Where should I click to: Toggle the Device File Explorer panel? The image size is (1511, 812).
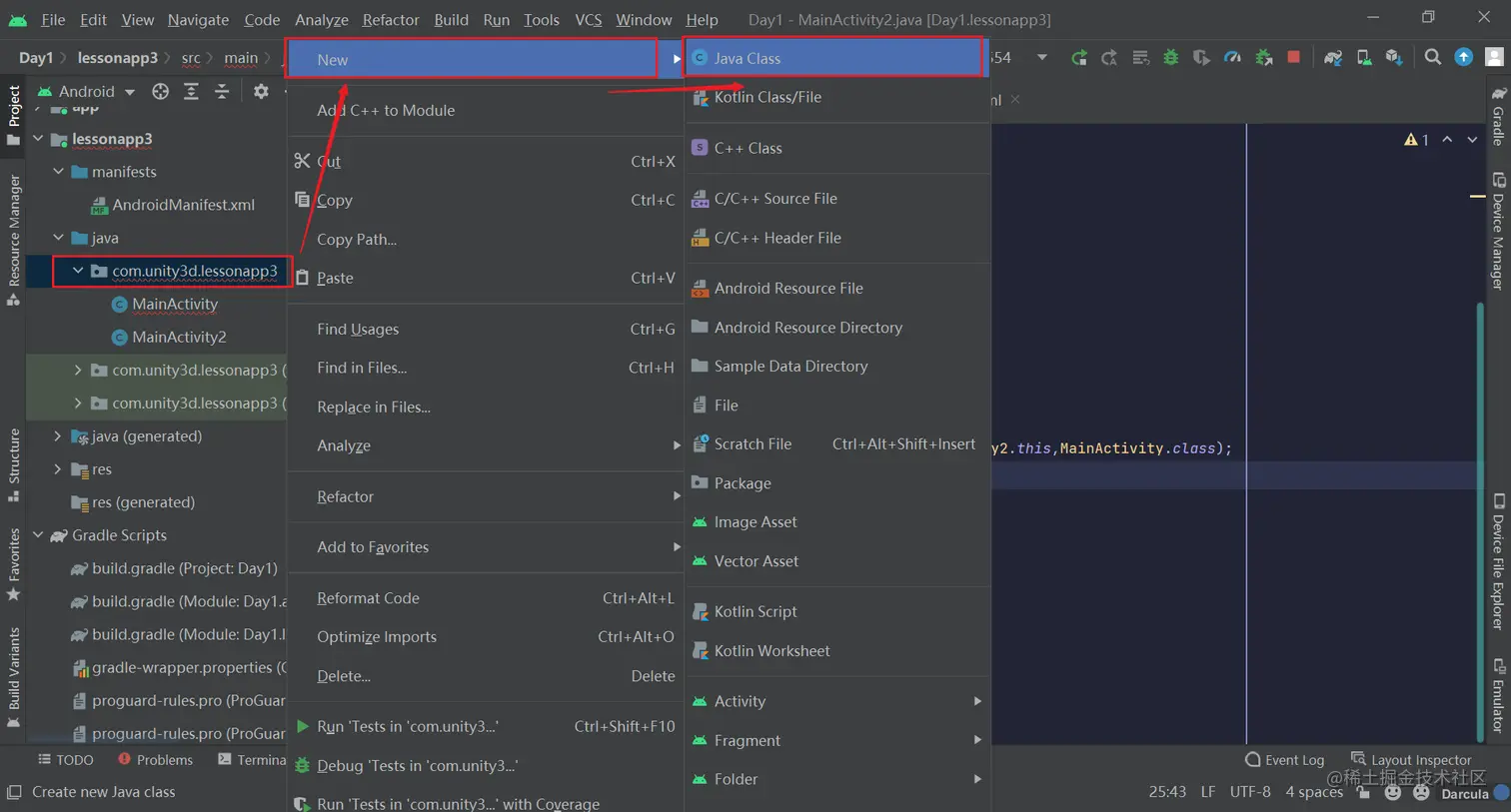click(1498, 561)
